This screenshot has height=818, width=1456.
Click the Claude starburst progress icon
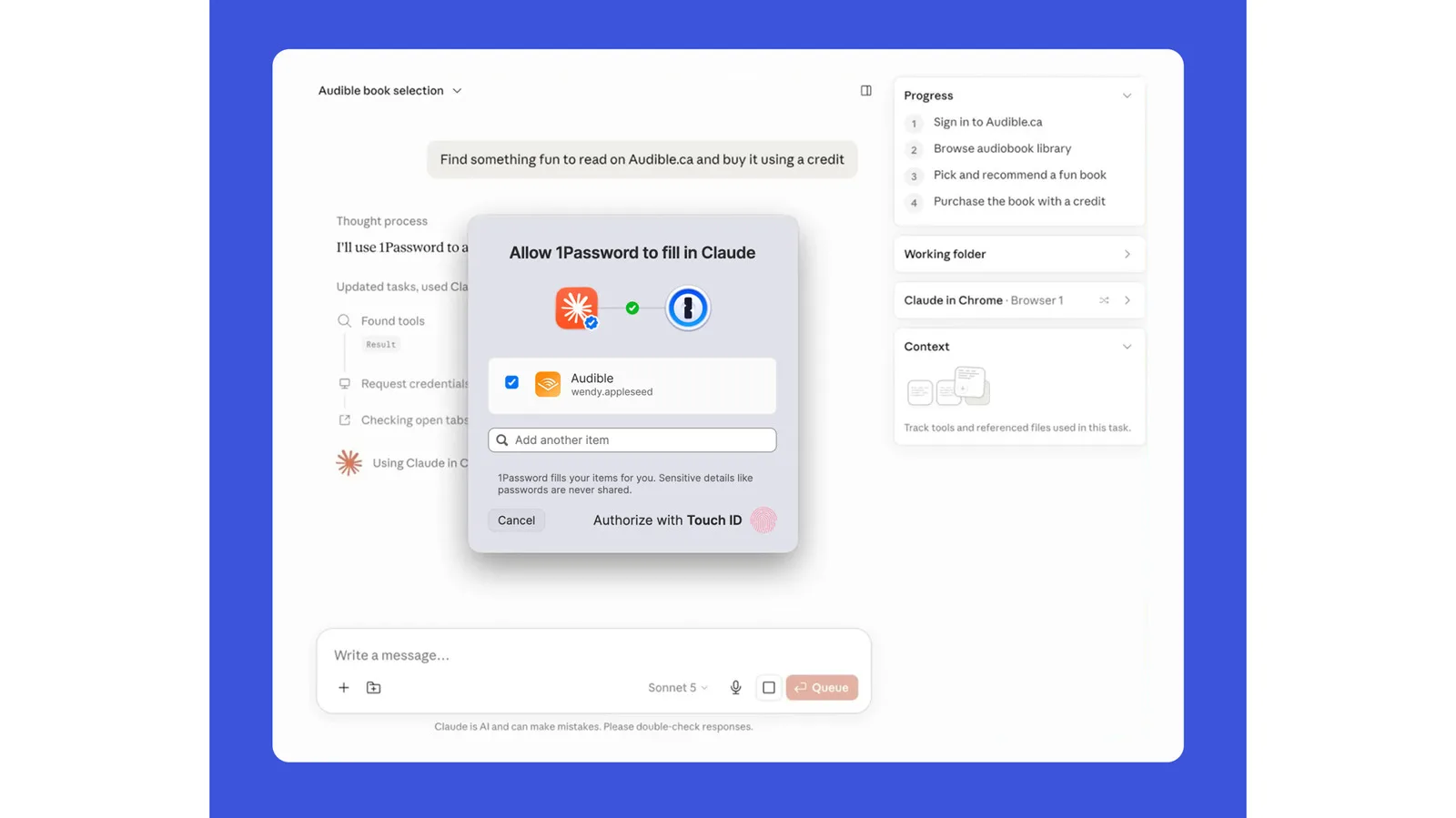(349, 463)
